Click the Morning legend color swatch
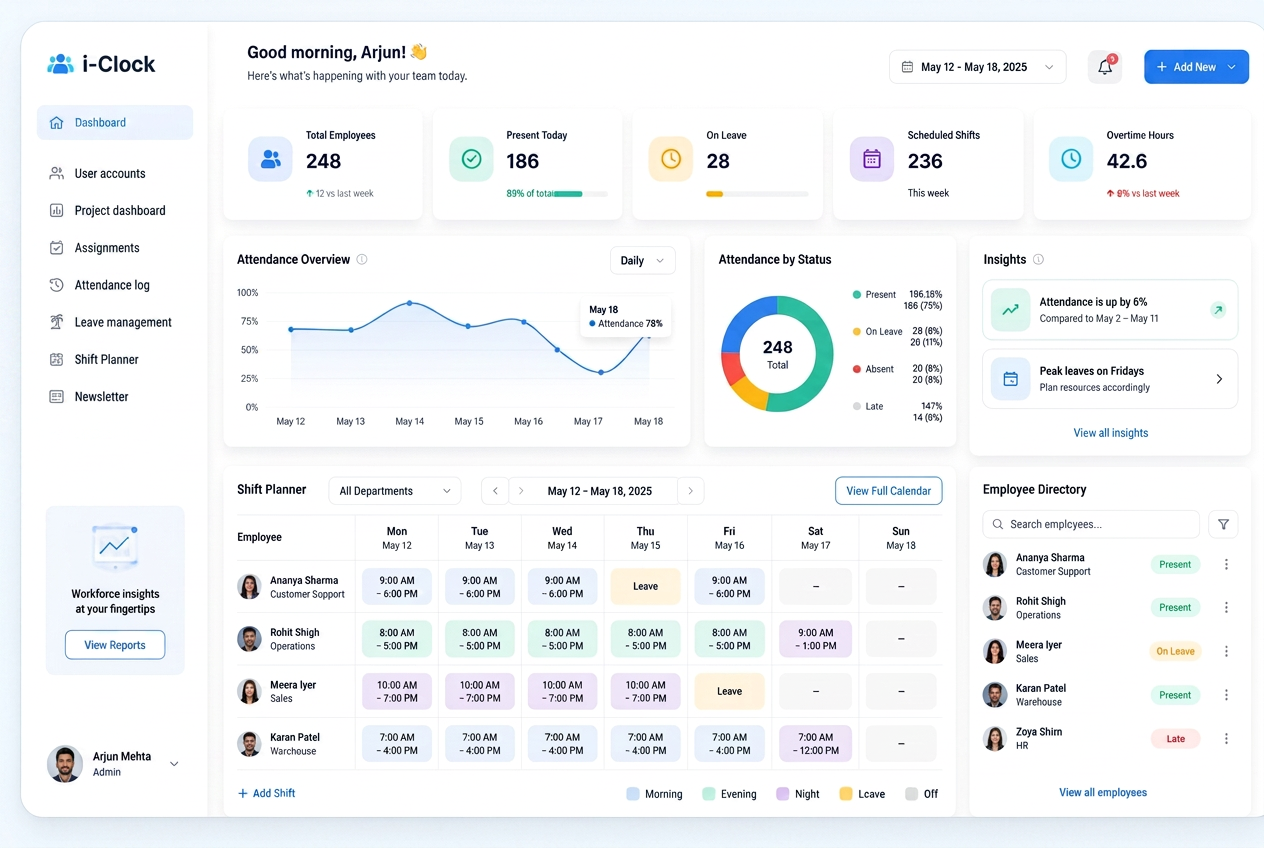 (633, 794)
